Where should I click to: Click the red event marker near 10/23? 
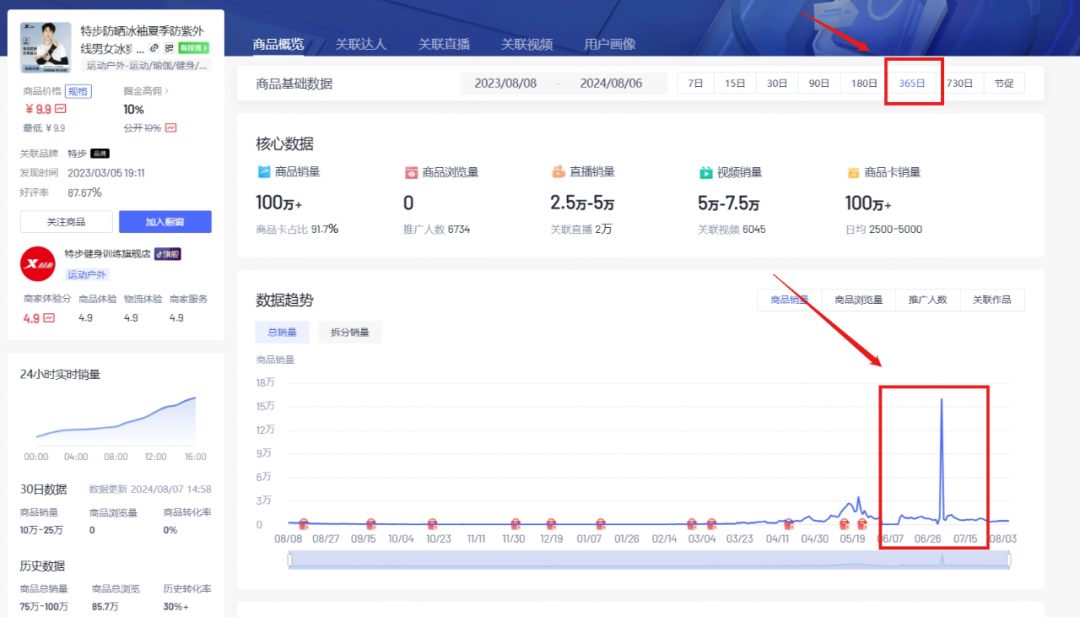[433, 524]
